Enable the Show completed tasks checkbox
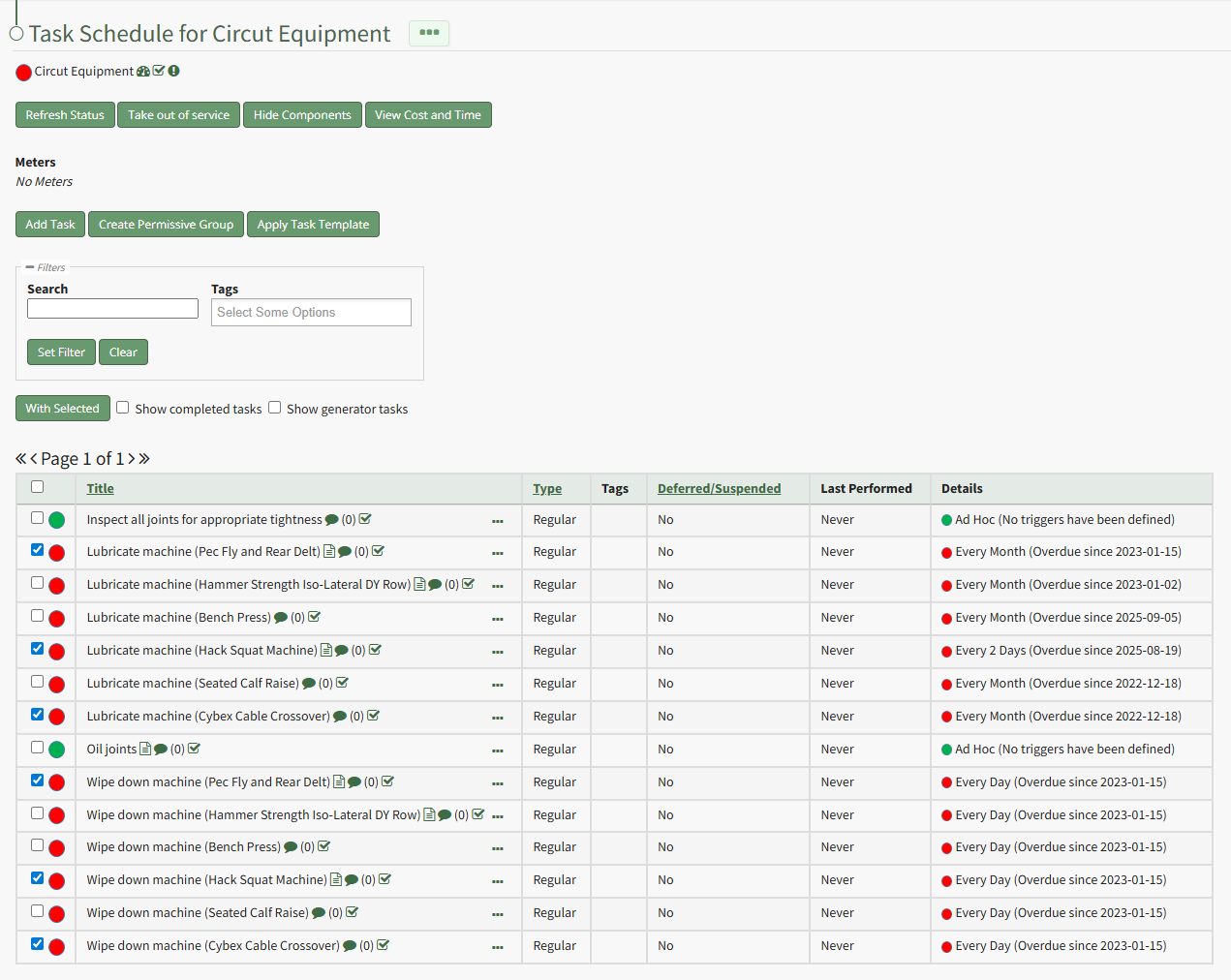Screen dimensions: 1231x980 click(x=123, y=408)
